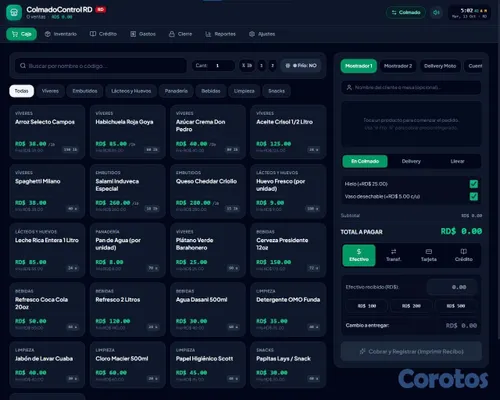The width and height of the screenshot is (500, 400).
Task: Add Cloro Macier 500ml product
Action: click(x=128, y=365)
